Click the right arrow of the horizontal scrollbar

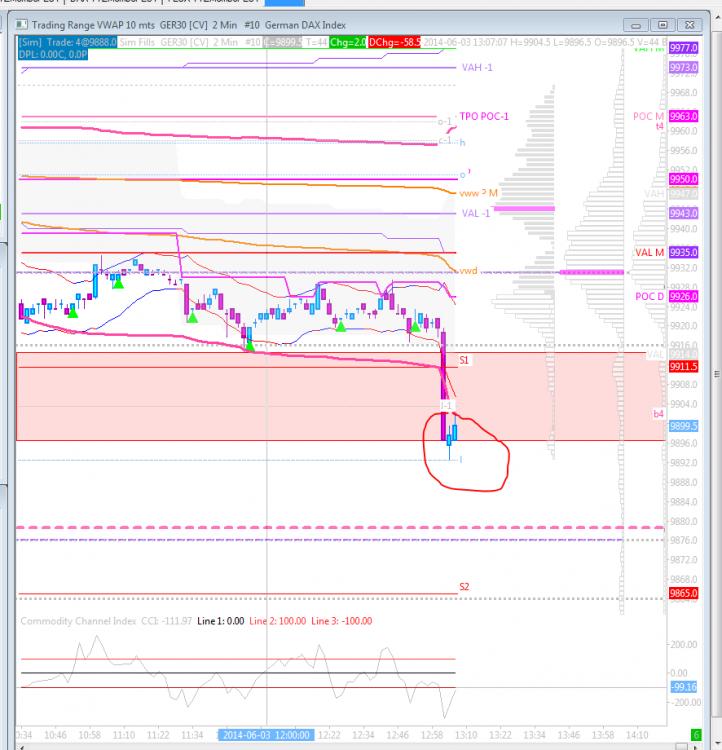[x=696, y=747]
